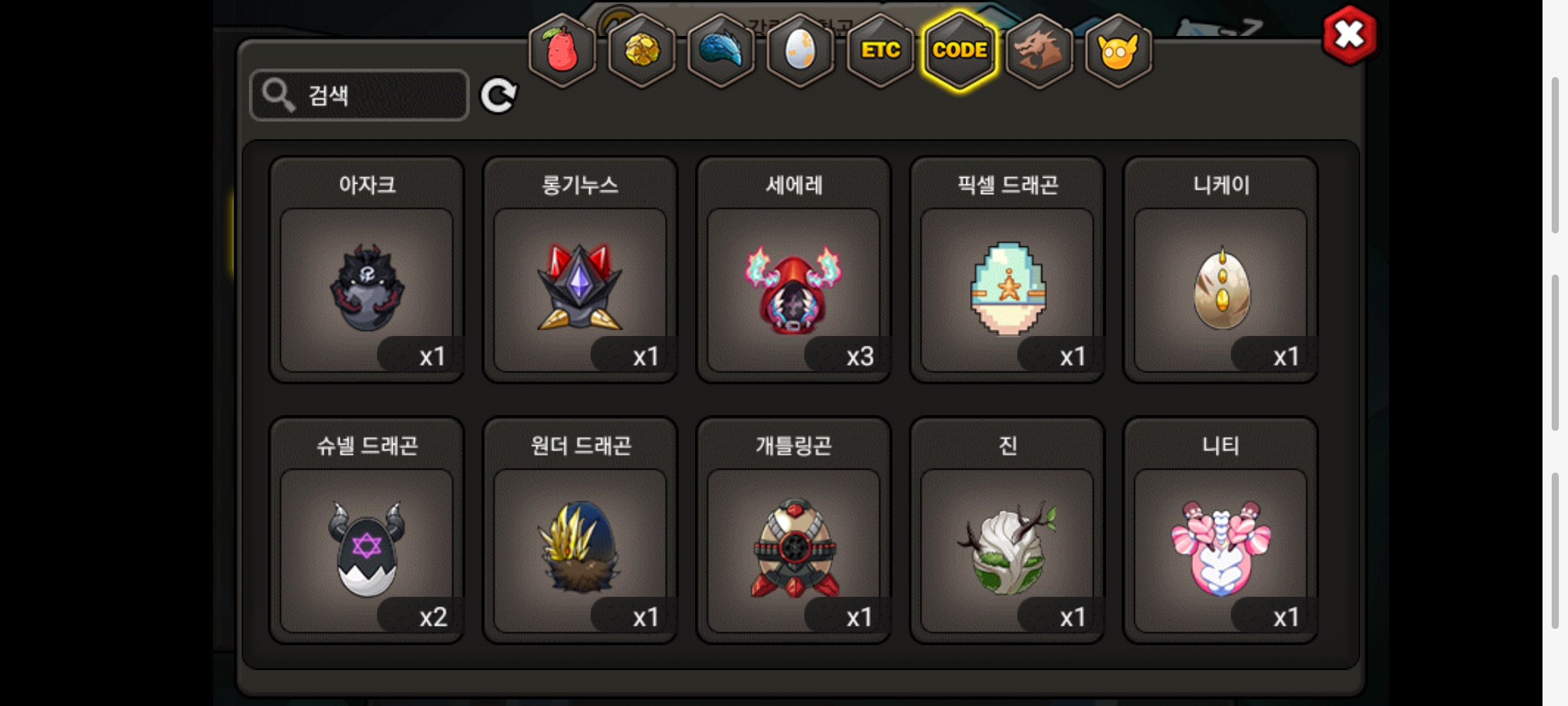Select the 원더 드래곤 golden spiked egg
1568x706 pixels.
(x=580, y=530)
